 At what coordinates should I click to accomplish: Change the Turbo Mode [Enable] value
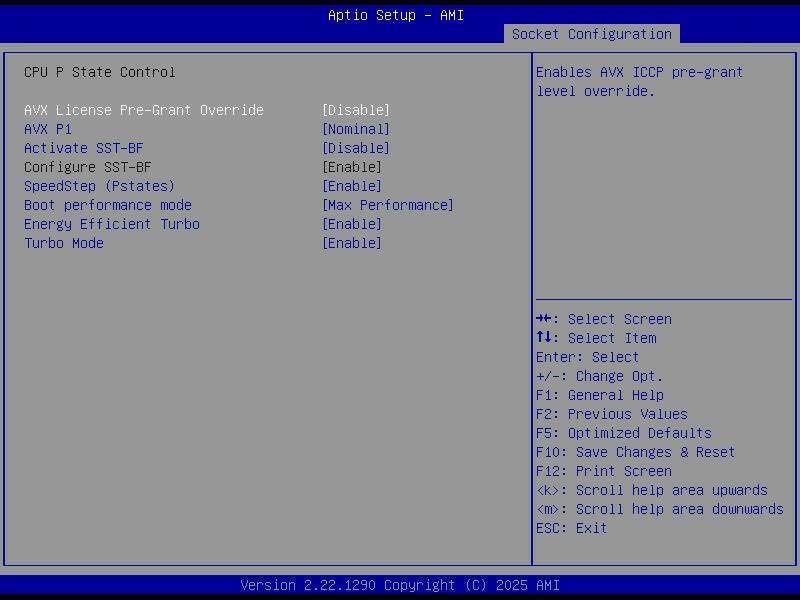352,243
